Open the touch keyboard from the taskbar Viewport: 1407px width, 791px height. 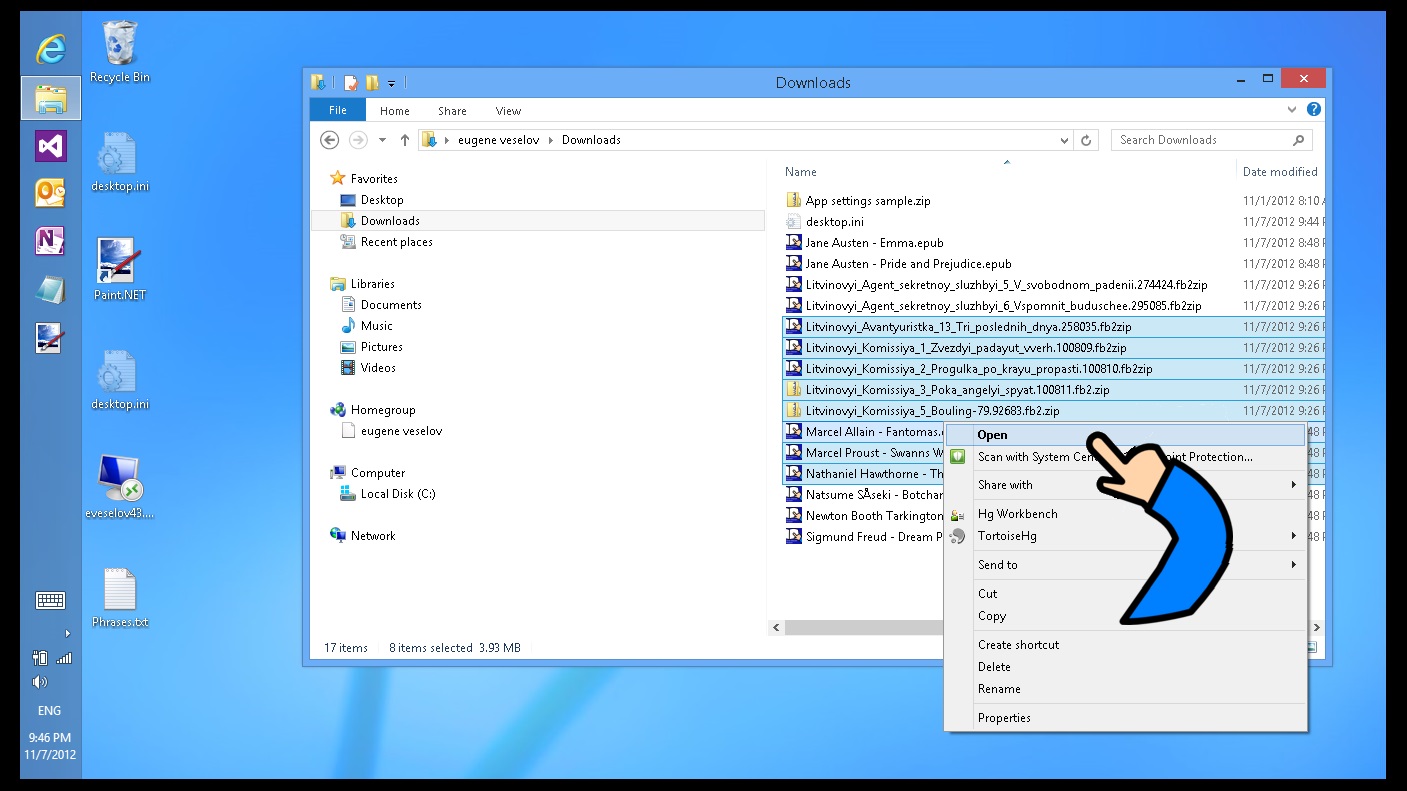(x=50, y=601)
